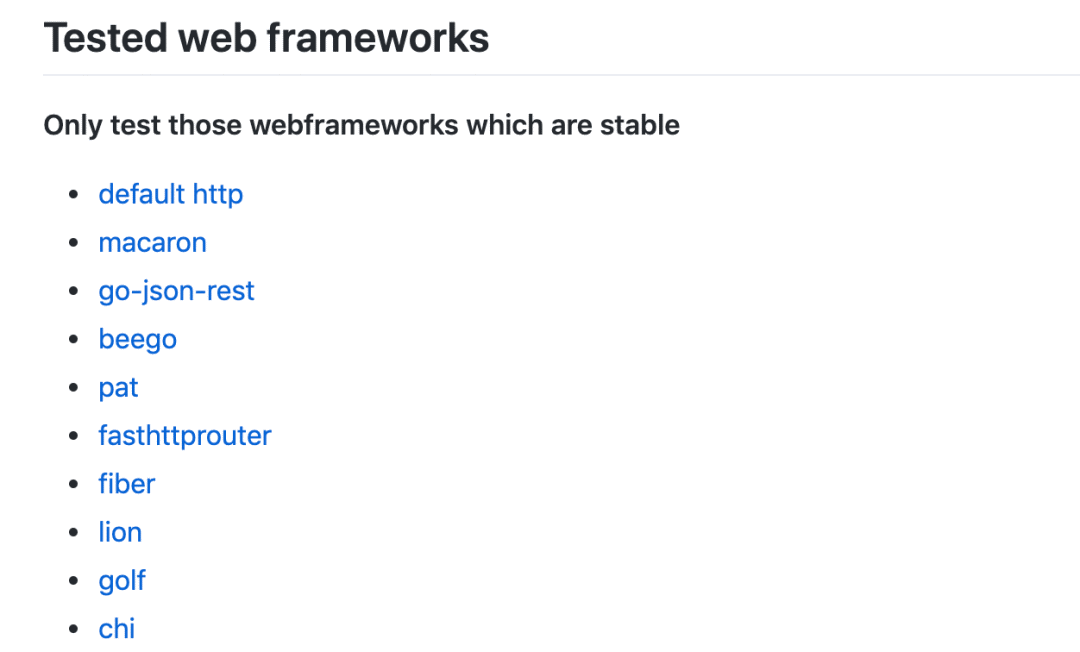The width and height of the screenshot is (1080, 652).
Task: Click the lion link
Action: coord(120,532)
